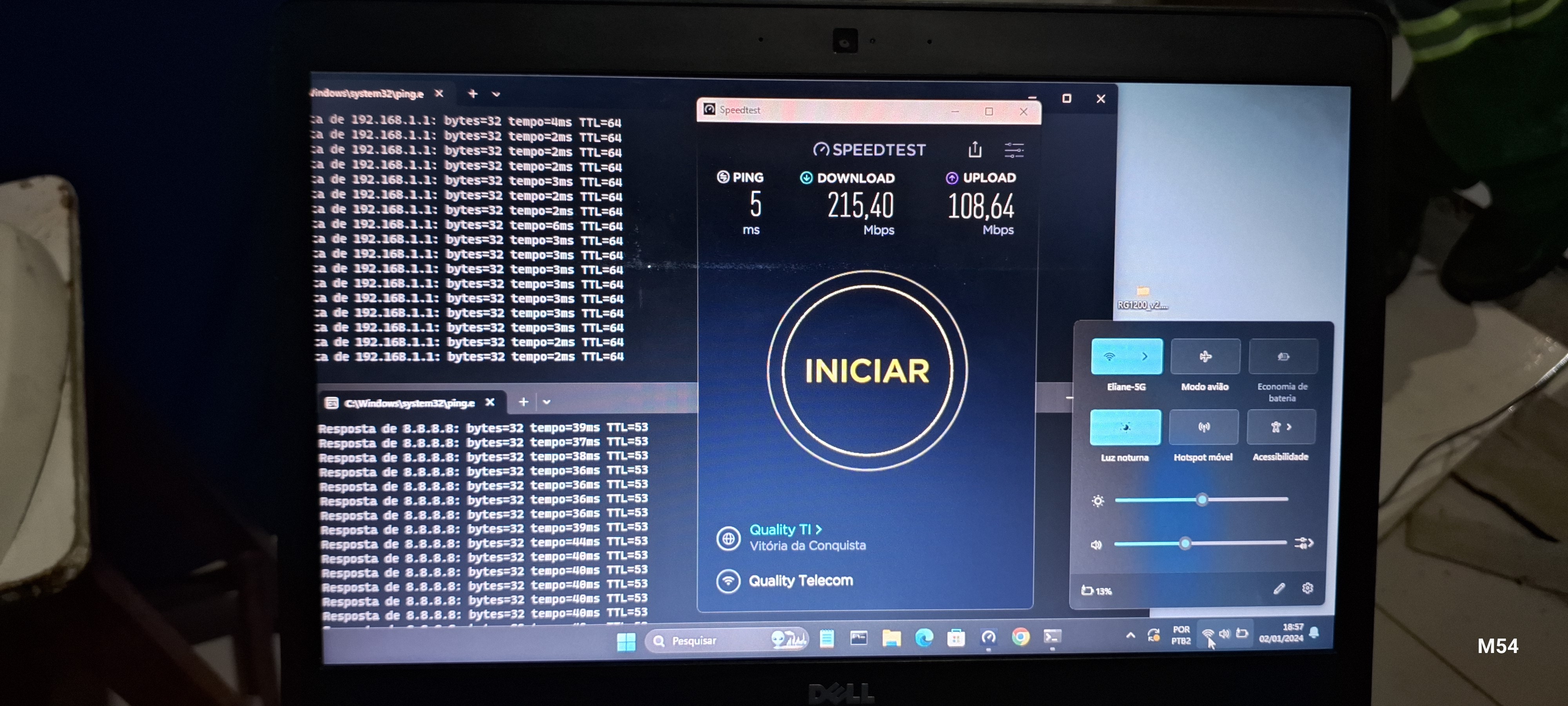Viewport: 1568px width, 706px height.
Task: Open Speedtest settings sliders icon
Action: [x=1013, y=150]
